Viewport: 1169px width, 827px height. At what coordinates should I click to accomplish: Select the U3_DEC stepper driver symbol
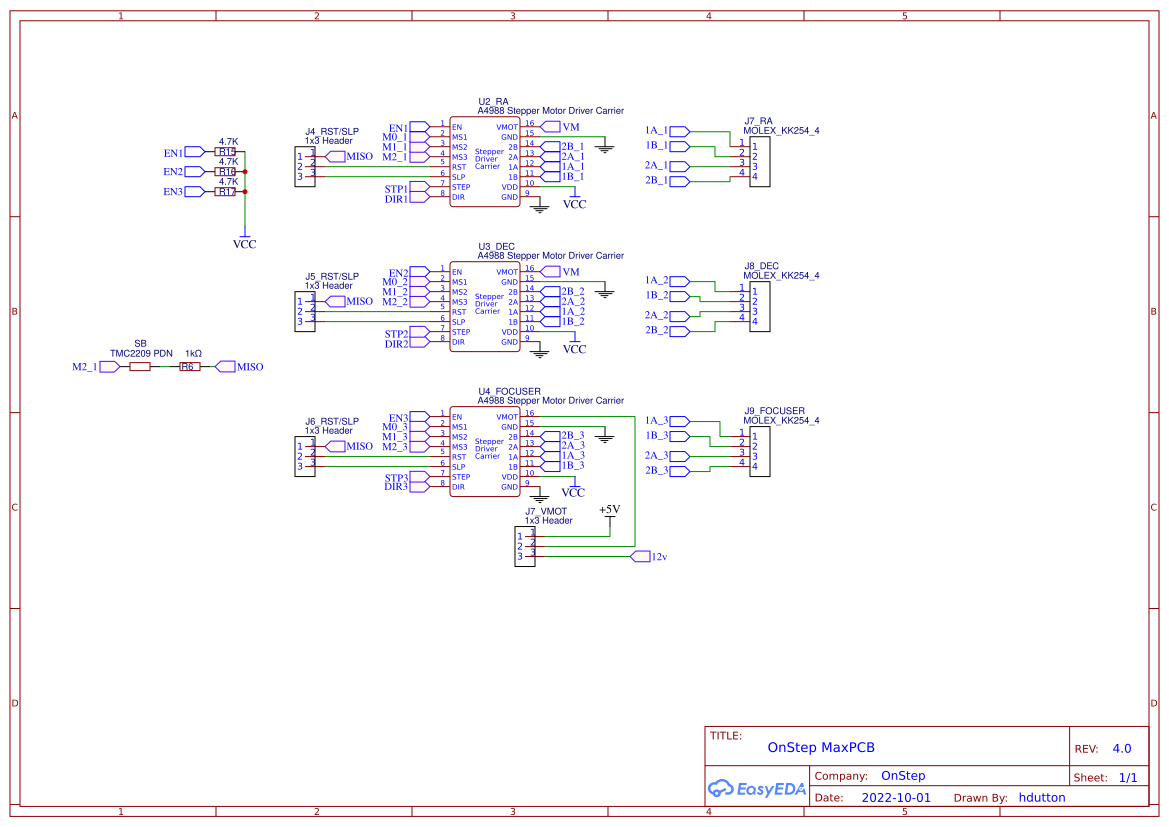point(484,305)
